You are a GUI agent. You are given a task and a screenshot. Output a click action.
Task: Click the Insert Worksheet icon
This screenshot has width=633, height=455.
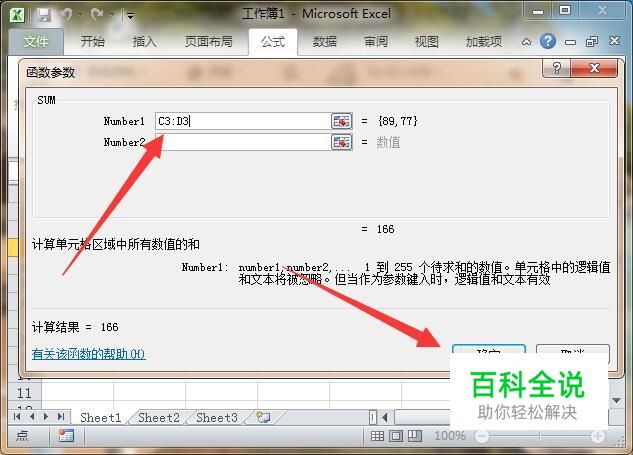click(263, 417)
